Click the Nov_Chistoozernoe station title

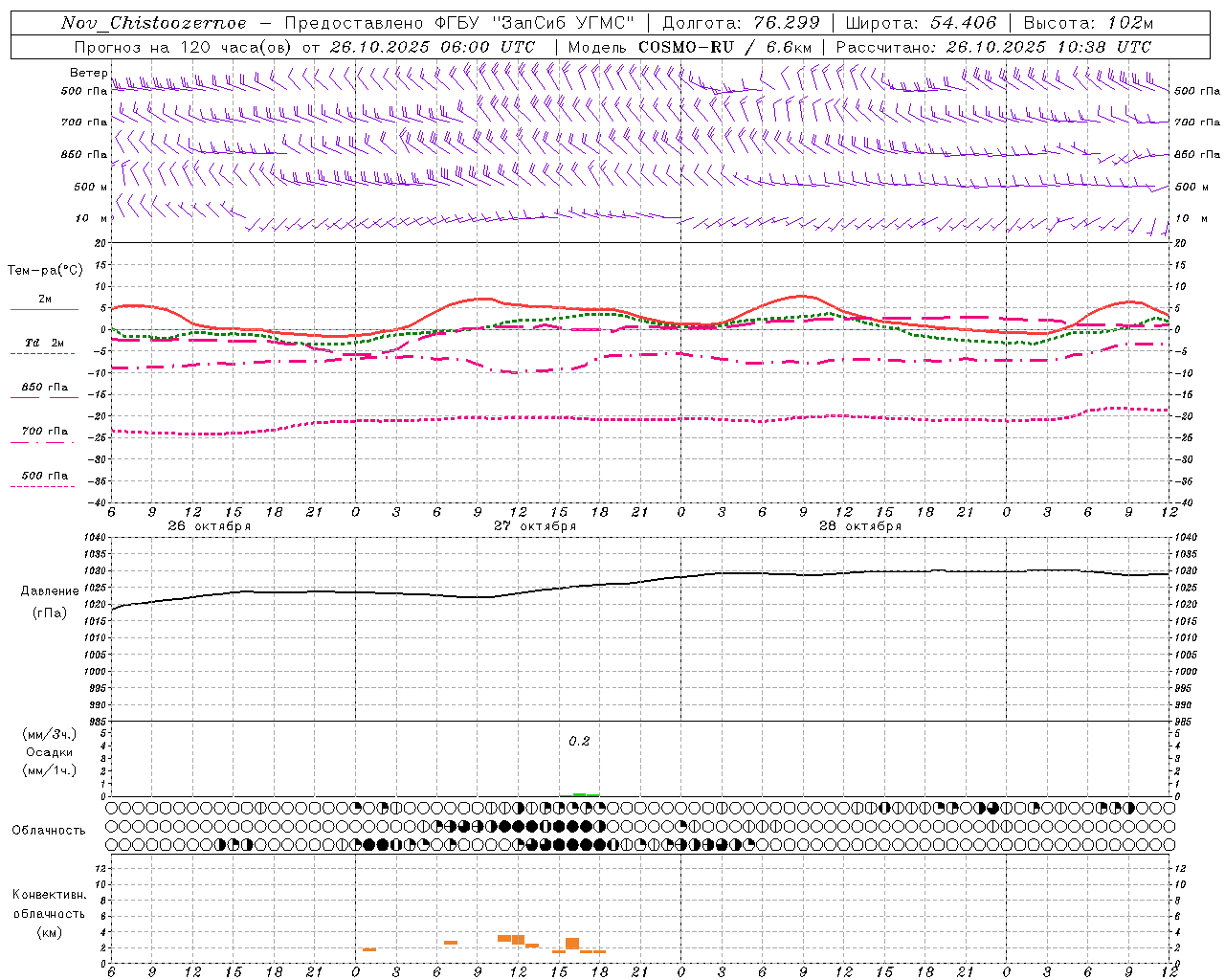click(154, 23)
